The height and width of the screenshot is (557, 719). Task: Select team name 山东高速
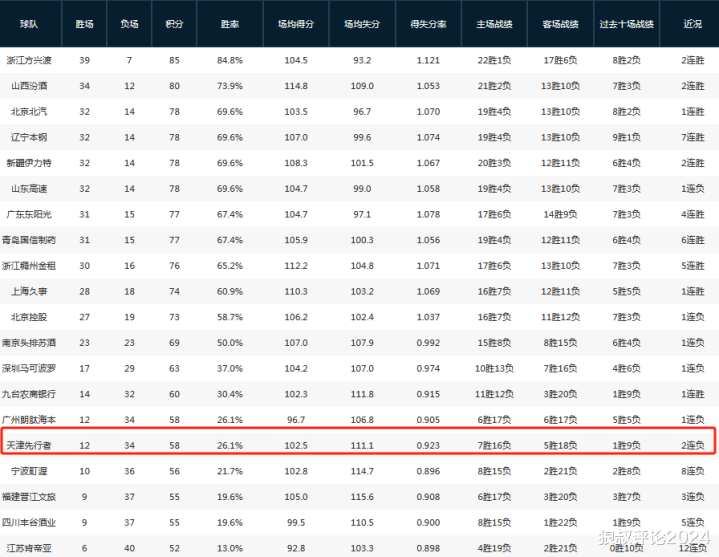(29, 188)
